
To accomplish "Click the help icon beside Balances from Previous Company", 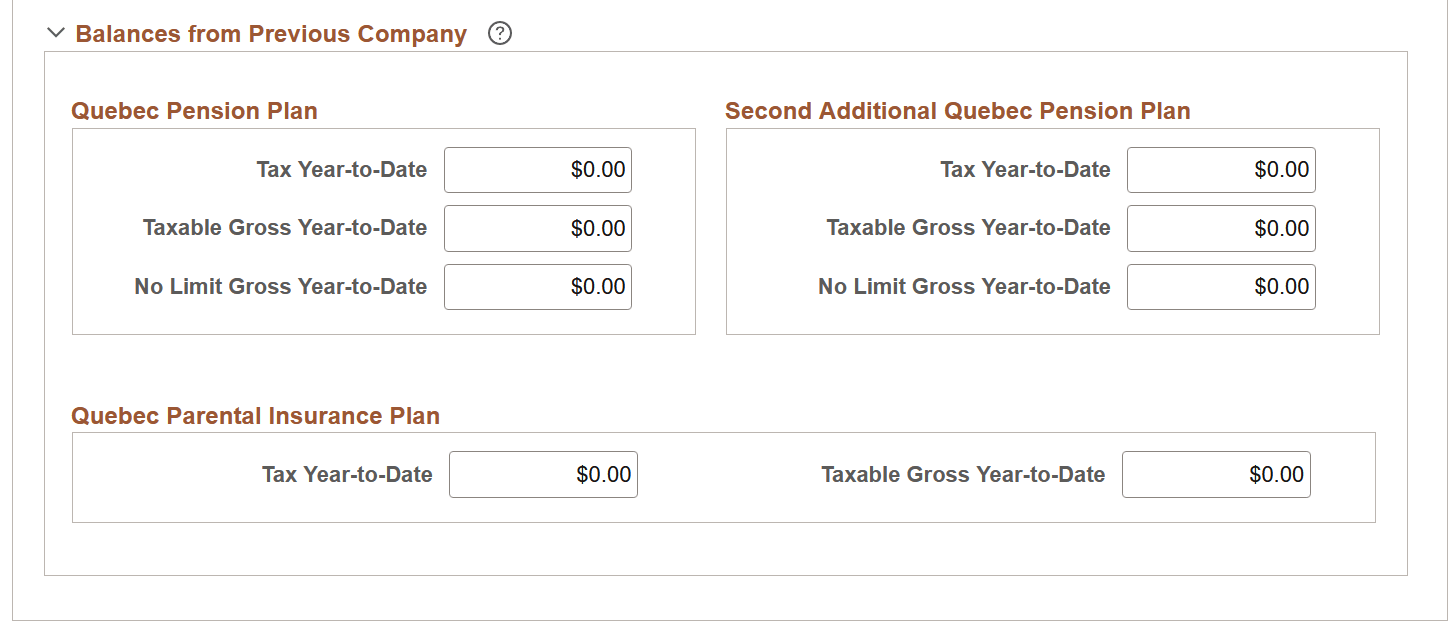I will [500, 33].
